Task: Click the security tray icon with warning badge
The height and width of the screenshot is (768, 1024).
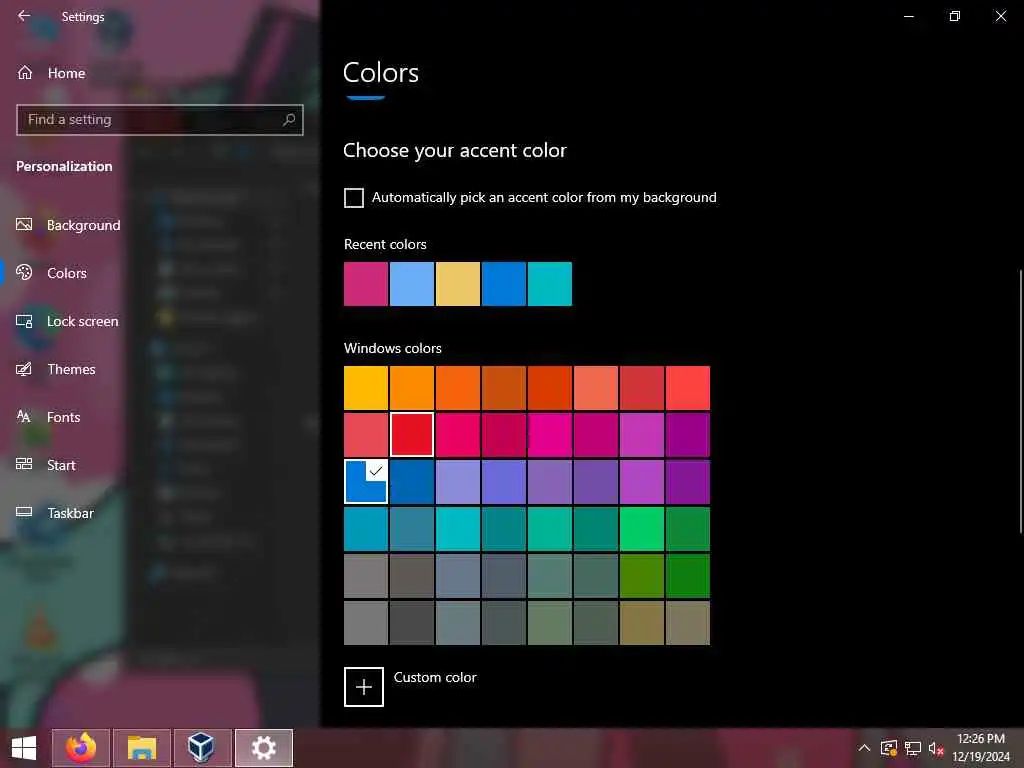Action: click(x=889, y=748)
